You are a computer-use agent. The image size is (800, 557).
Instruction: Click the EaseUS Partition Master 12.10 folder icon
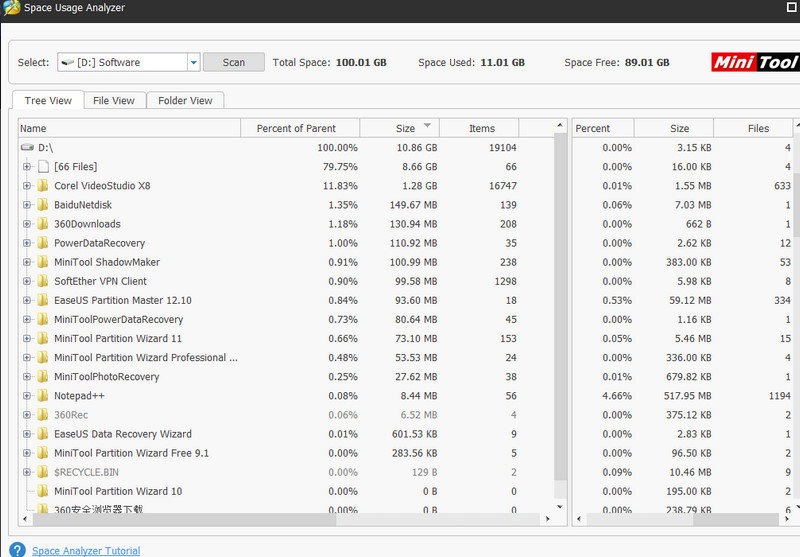(43, 300)
